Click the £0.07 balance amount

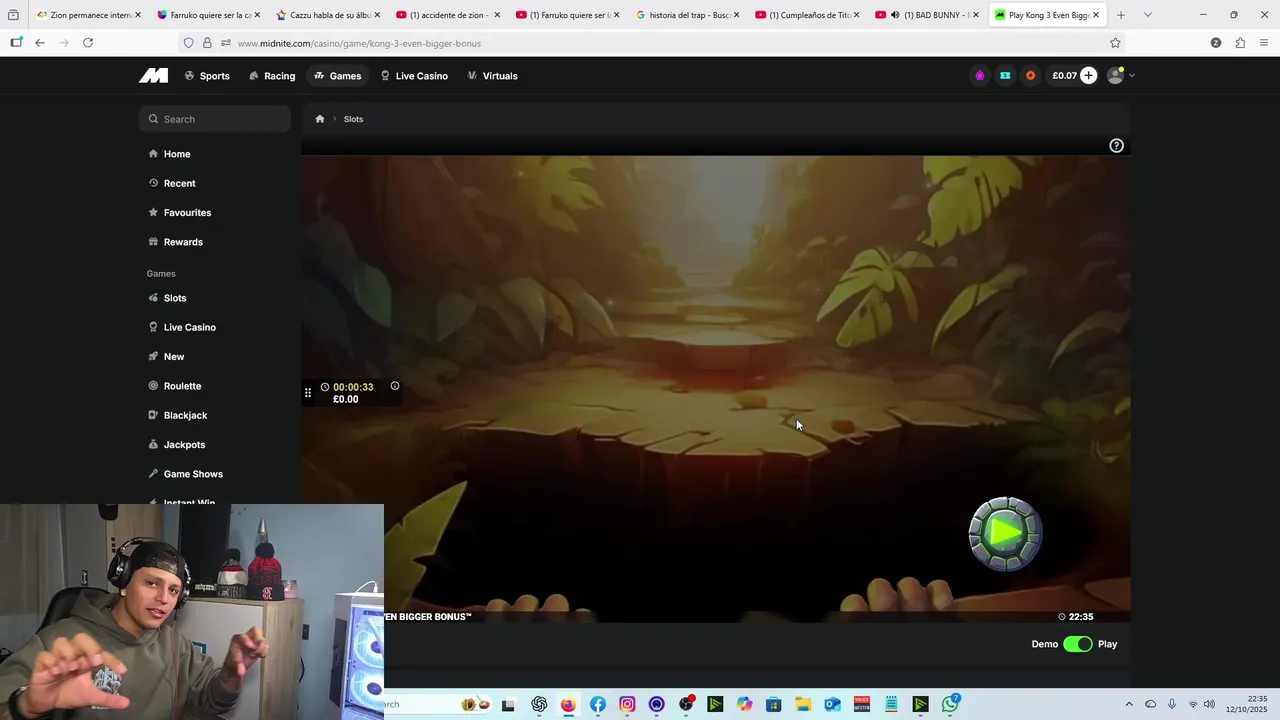1064,76
